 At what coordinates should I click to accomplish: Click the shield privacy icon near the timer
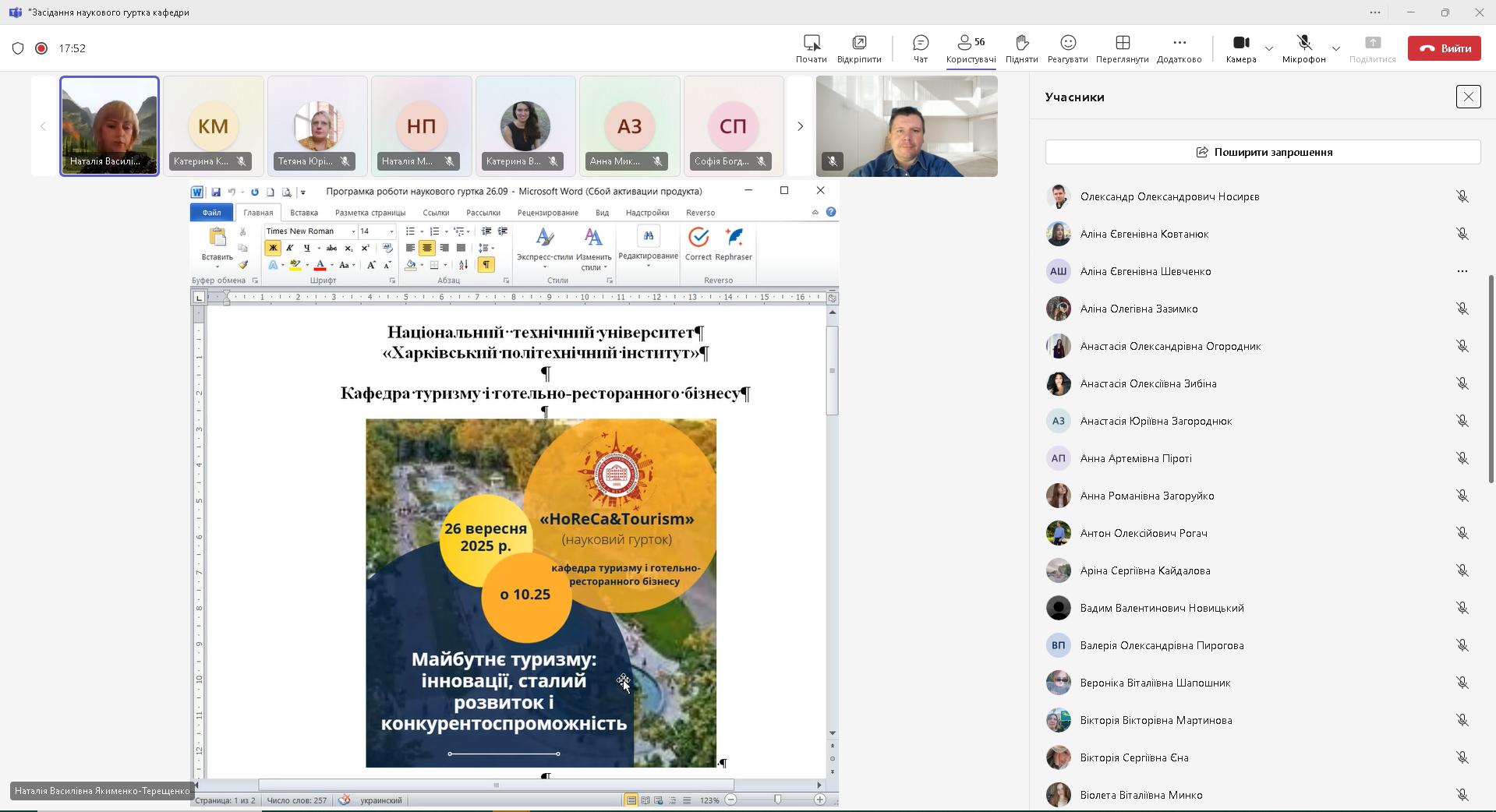coord(18,48)
